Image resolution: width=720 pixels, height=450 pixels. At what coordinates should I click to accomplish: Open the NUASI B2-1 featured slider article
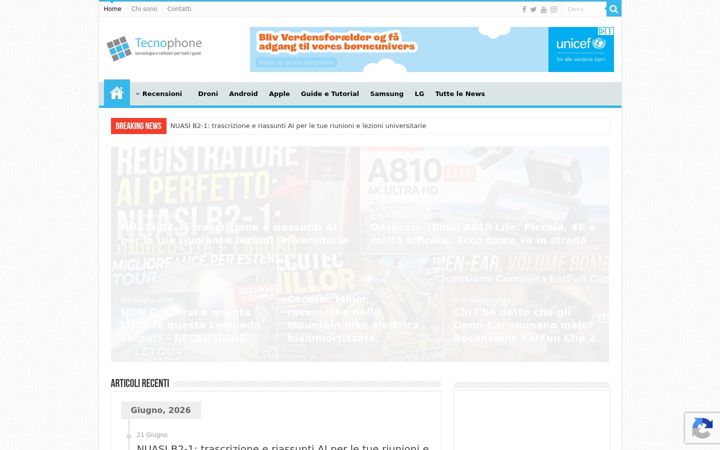[x=235, y=200]
